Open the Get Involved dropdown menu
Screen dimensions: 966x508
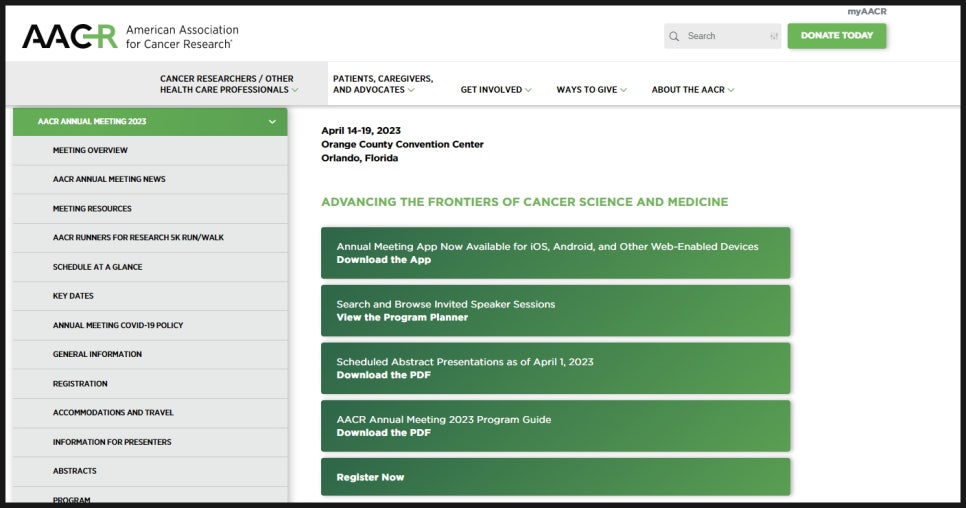coord(496,90)
